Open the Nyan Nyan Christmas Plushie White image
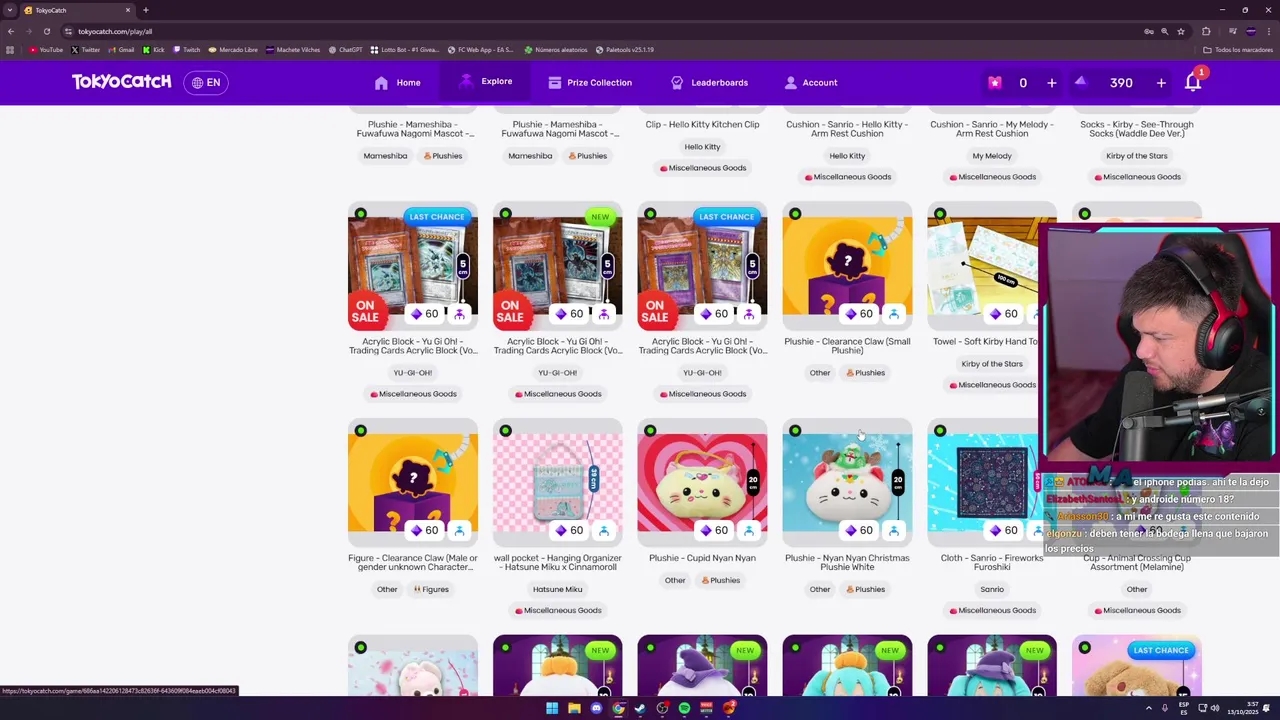Screen dimensions: 1280x720 point(847,483)
